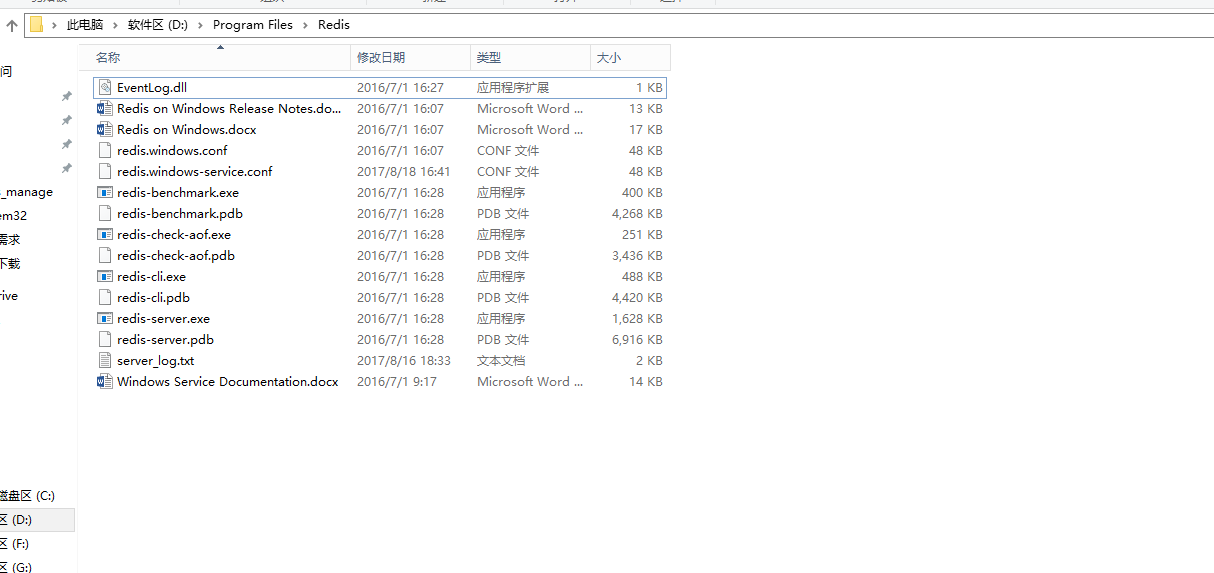Image resolution: width=1214 pixels, height=573 pixels.
Task: Click the redis-cli.pdb file icon
Action: [105, 298]
